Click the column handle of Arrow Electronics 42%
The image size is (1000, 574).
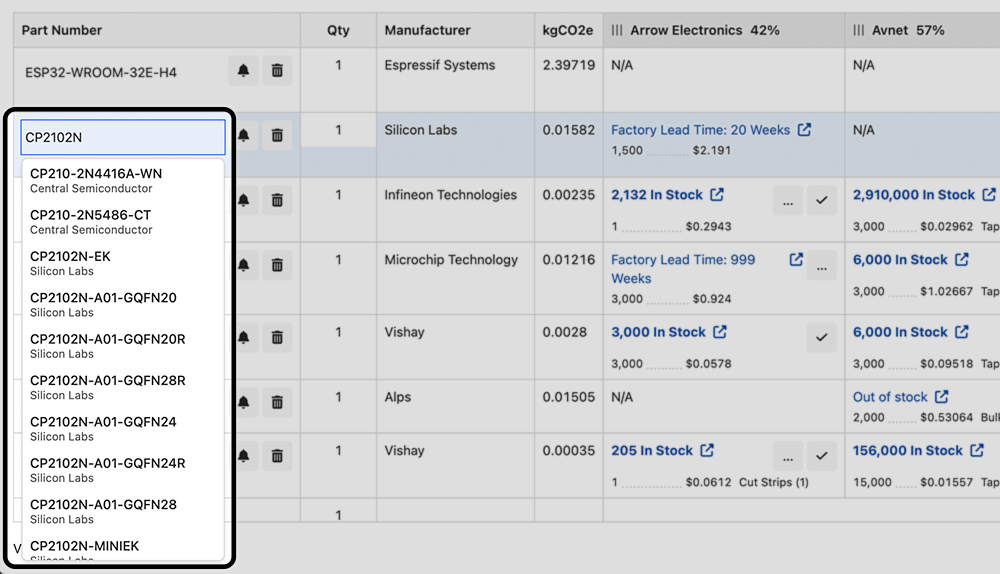click(x=617, y=30)
